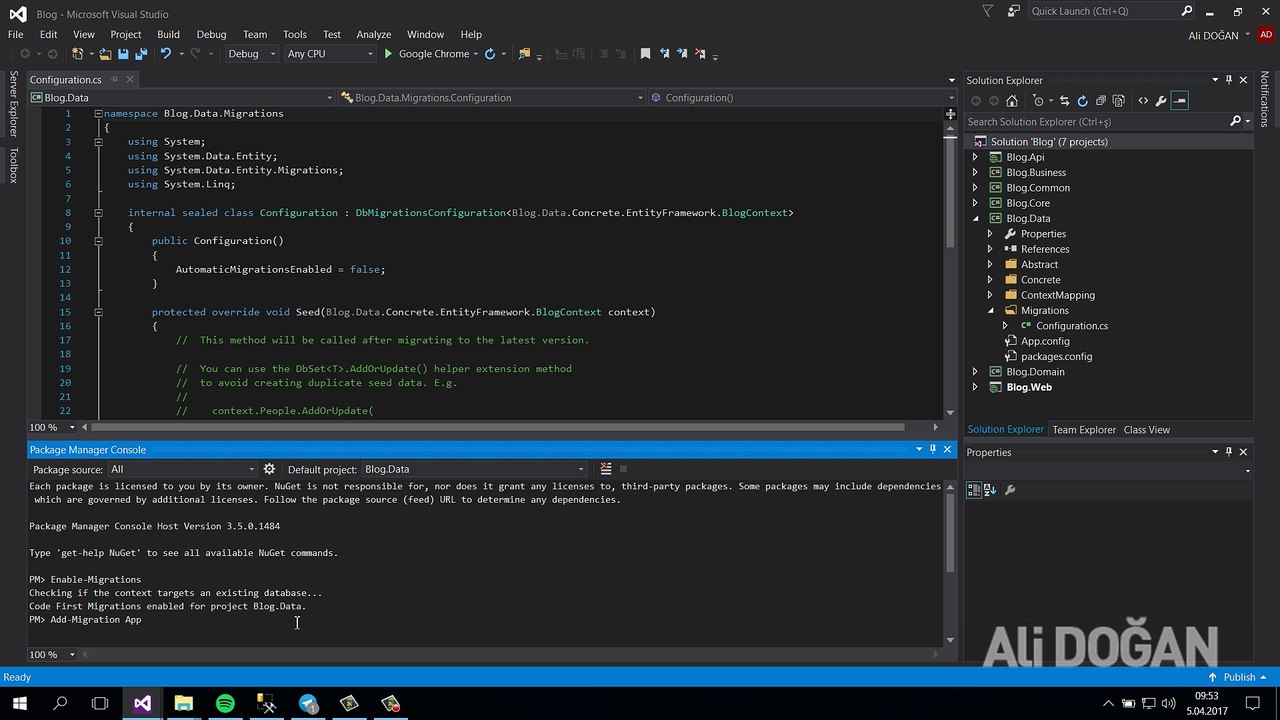Image resolution: width=1280 pixels, height=720 pixels.
Task: Toggle bookmark icon in the editor toolbar
Action: click(645, 54)
